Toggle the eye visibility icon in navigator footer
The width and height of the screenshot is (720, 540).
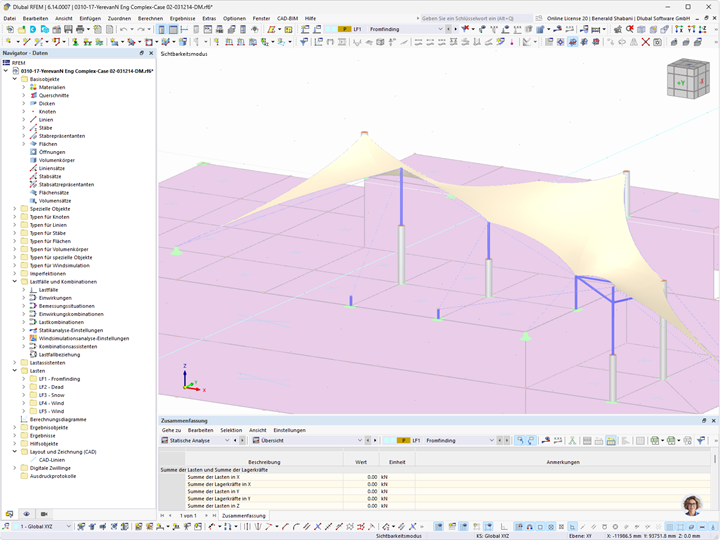click(x=27, y=514)
